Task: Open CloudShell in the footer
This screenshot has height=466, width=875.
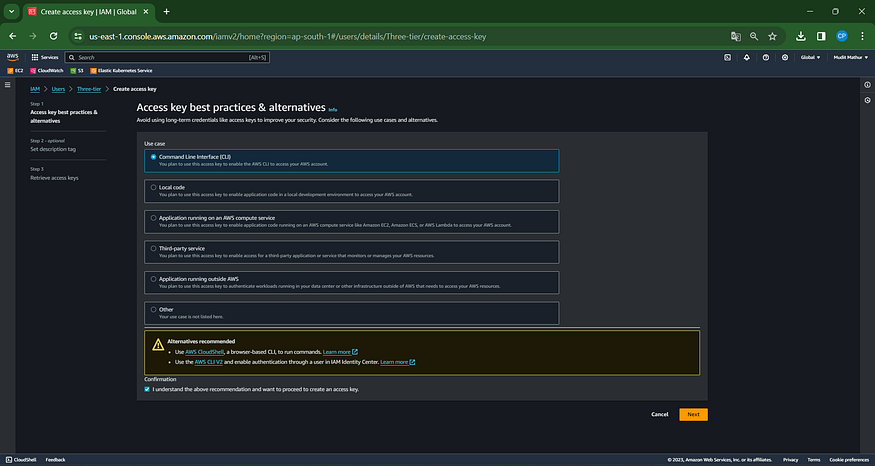Action: [x=21, y=460]
